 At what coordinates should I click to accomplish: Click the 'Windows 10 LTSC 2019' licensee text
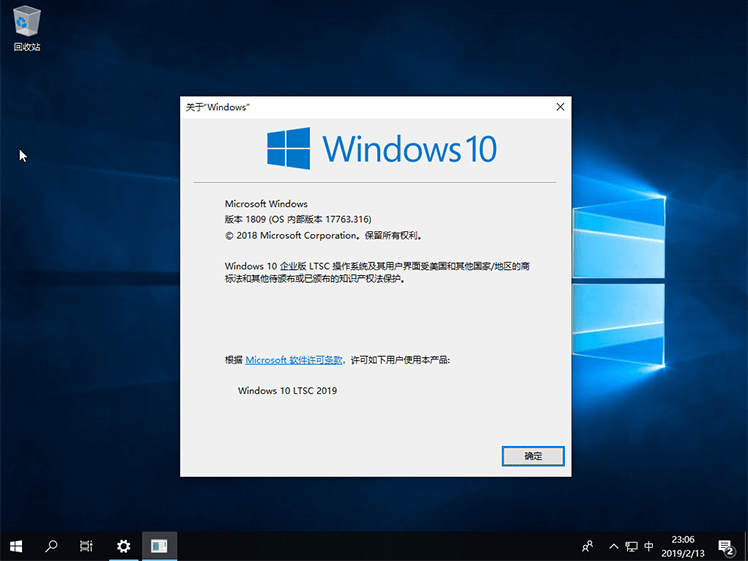tap(287, 390)
